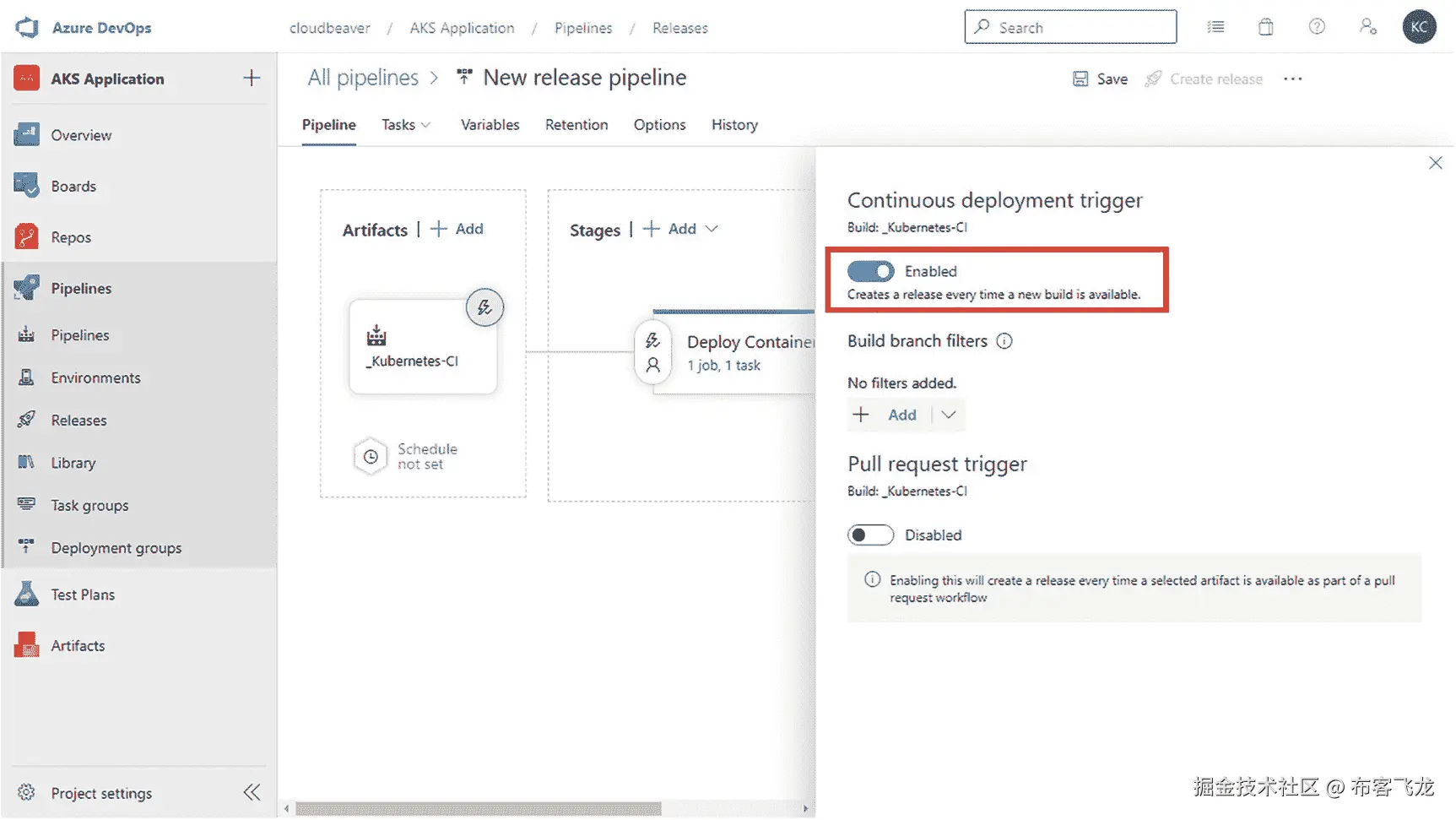Select the _Kubernetes-CI artifact card
This screenshot has width=1456, height=820.
coord(423,346)
